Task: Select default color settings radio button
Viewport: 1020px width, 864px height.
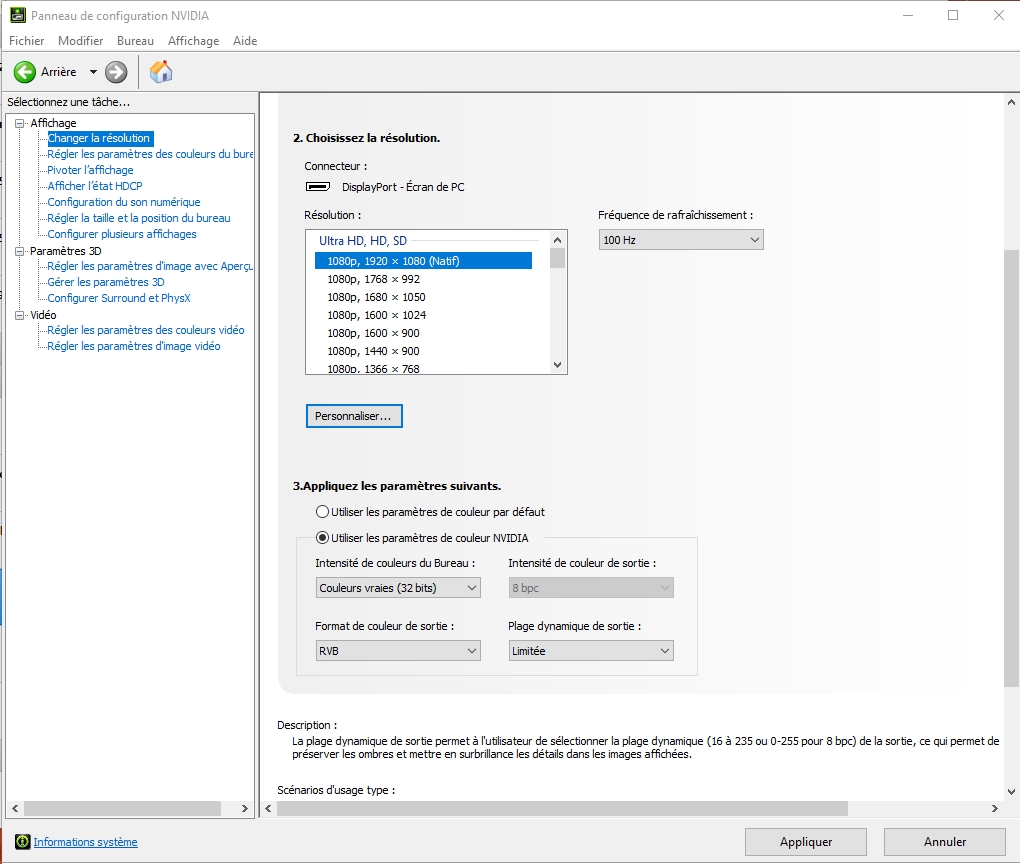Action: coord(322,512)
